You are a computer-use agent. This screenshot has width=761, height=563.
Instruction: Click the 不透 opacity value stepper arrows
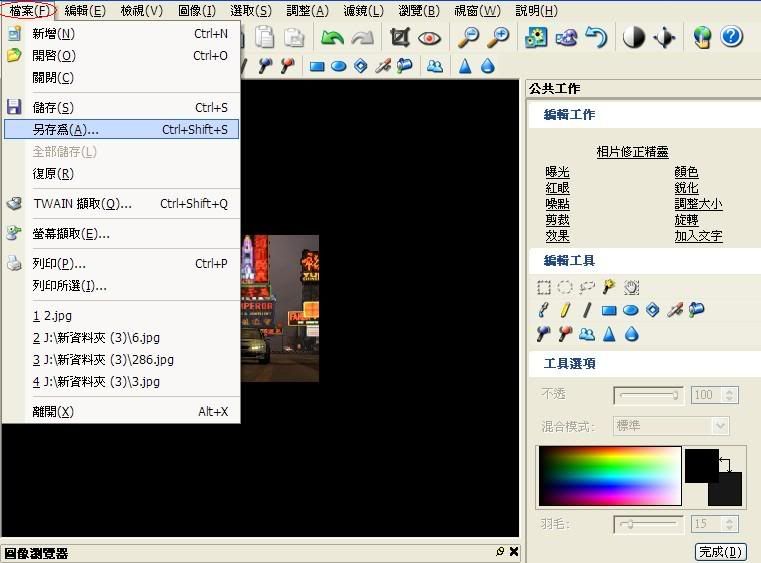click(x=730, y=395)
